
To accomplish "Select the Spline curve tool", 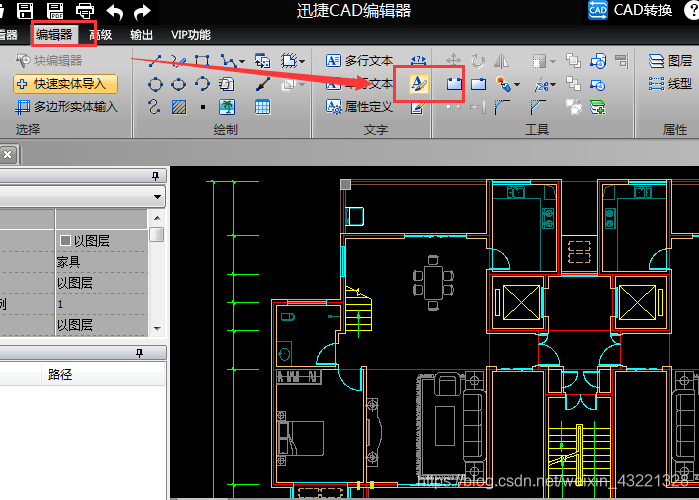I will tap(154, 107).
